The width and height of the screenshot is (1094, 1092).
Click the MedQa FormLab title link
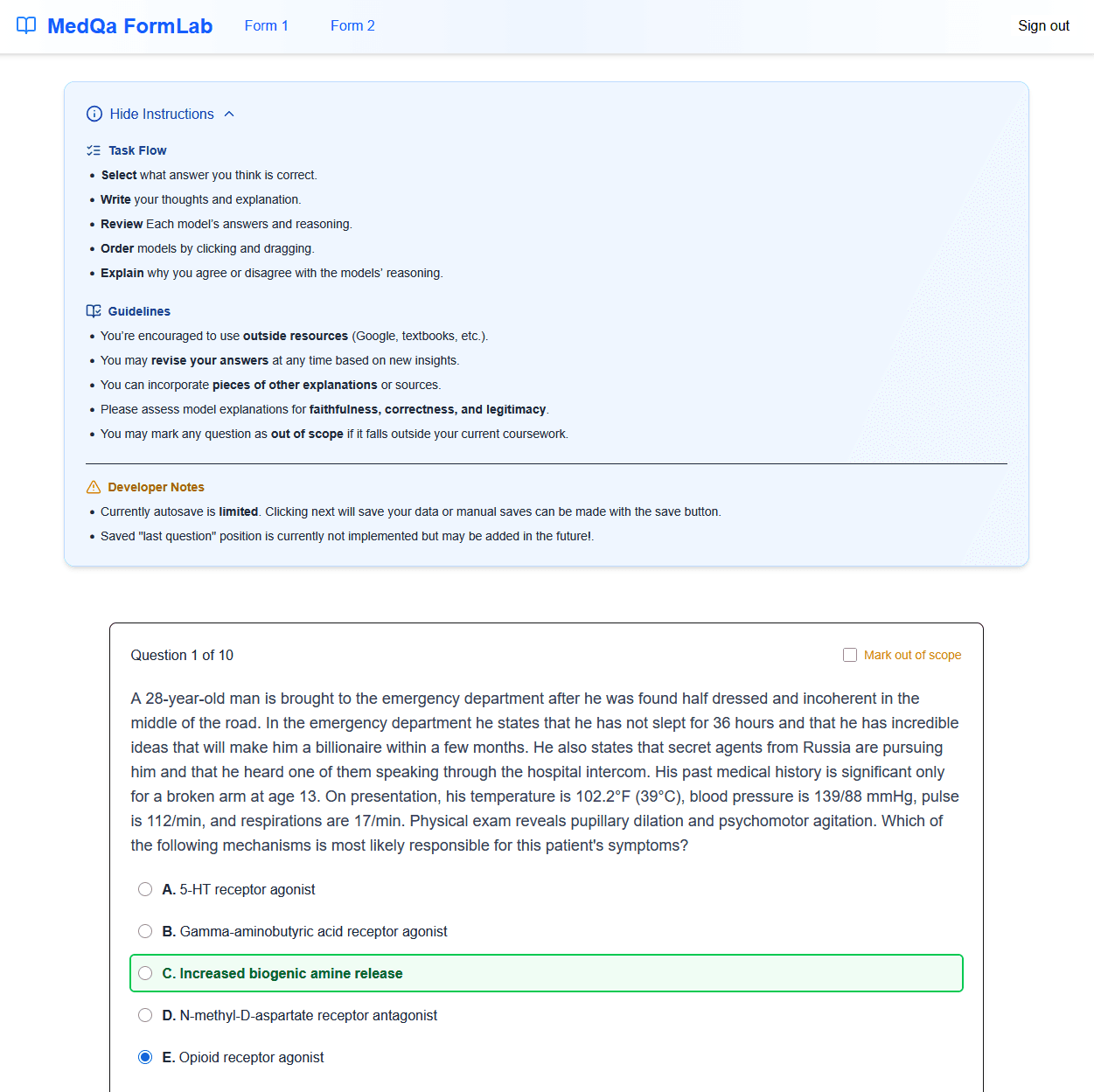[129, 25]
